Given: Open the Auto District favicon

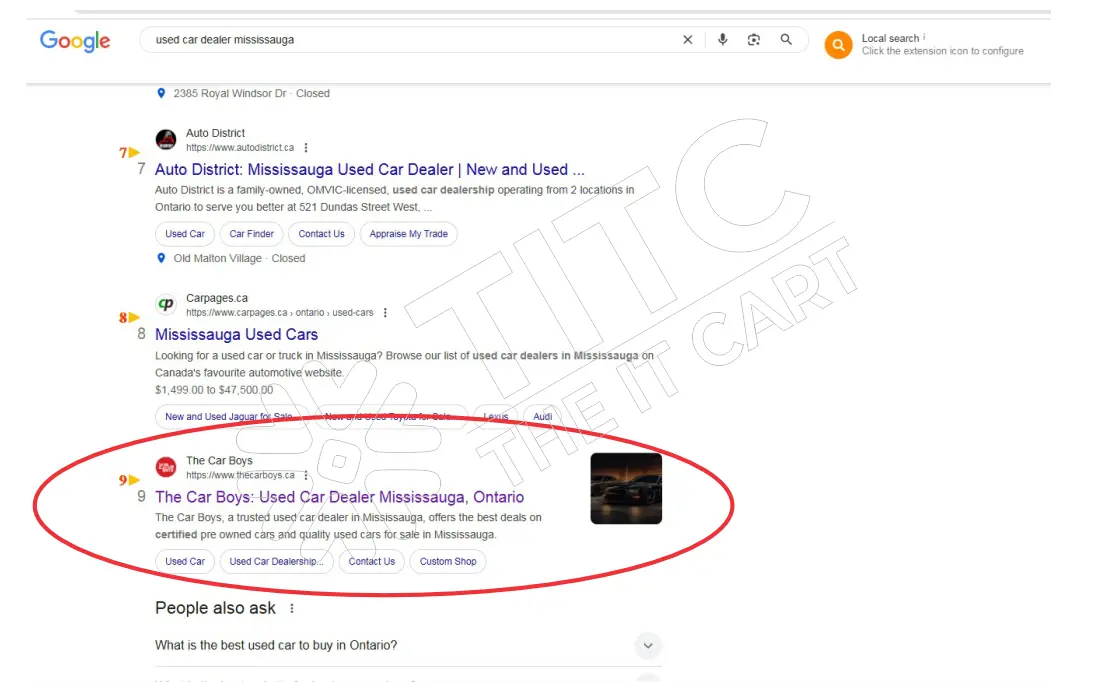Looking at the screenshot, I should [x=166, y=139].
